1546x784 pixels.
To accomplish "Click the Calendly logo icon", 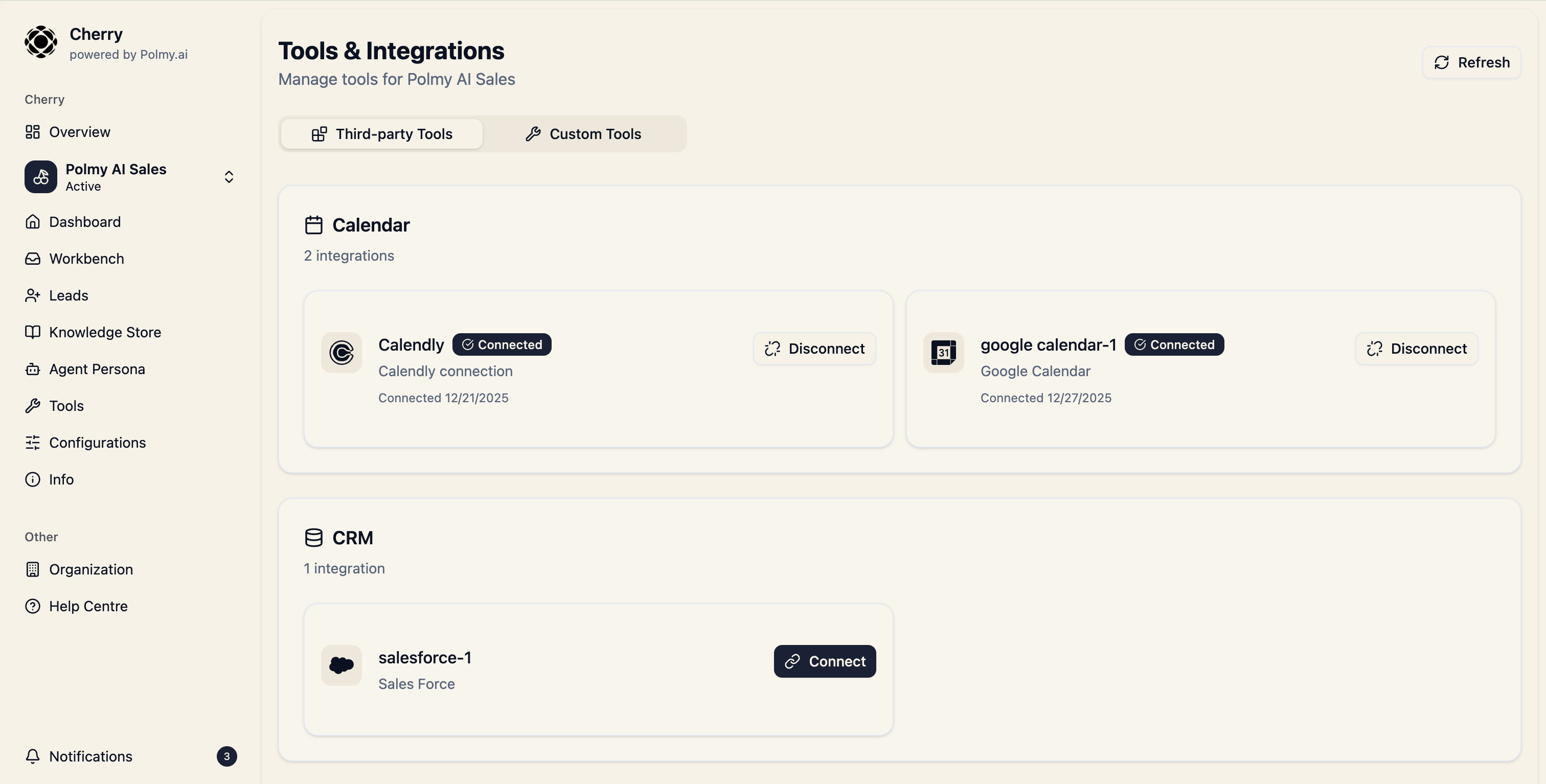I will 341,353.
